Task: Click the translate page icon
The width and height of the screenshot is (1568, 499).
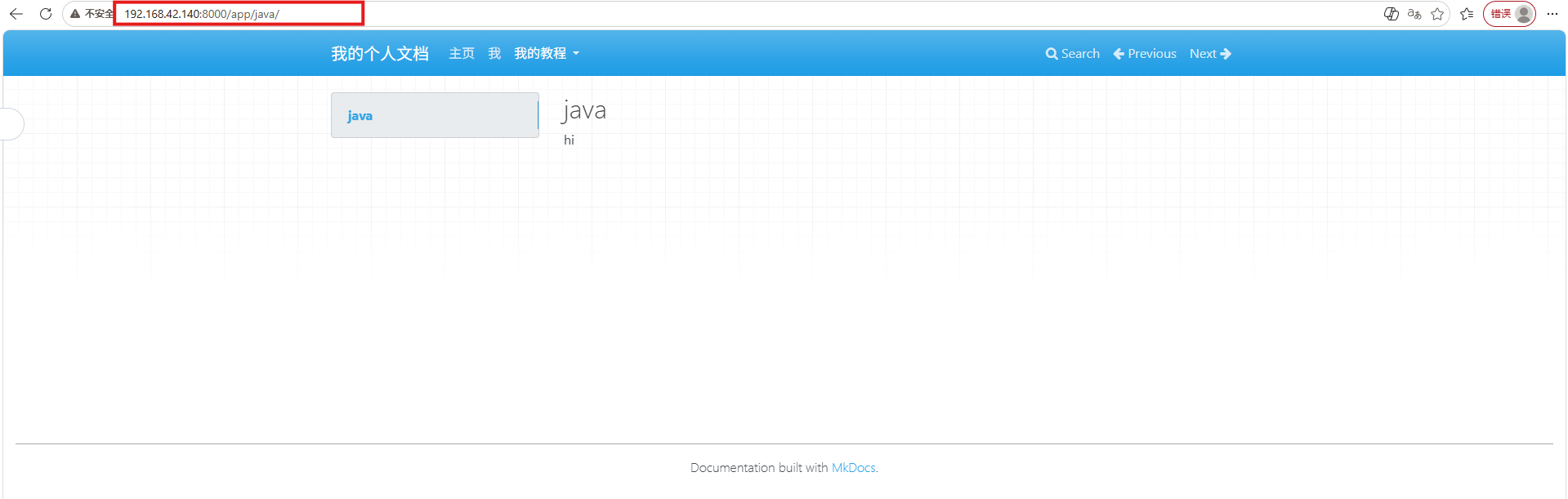Action: point(1414,14)
